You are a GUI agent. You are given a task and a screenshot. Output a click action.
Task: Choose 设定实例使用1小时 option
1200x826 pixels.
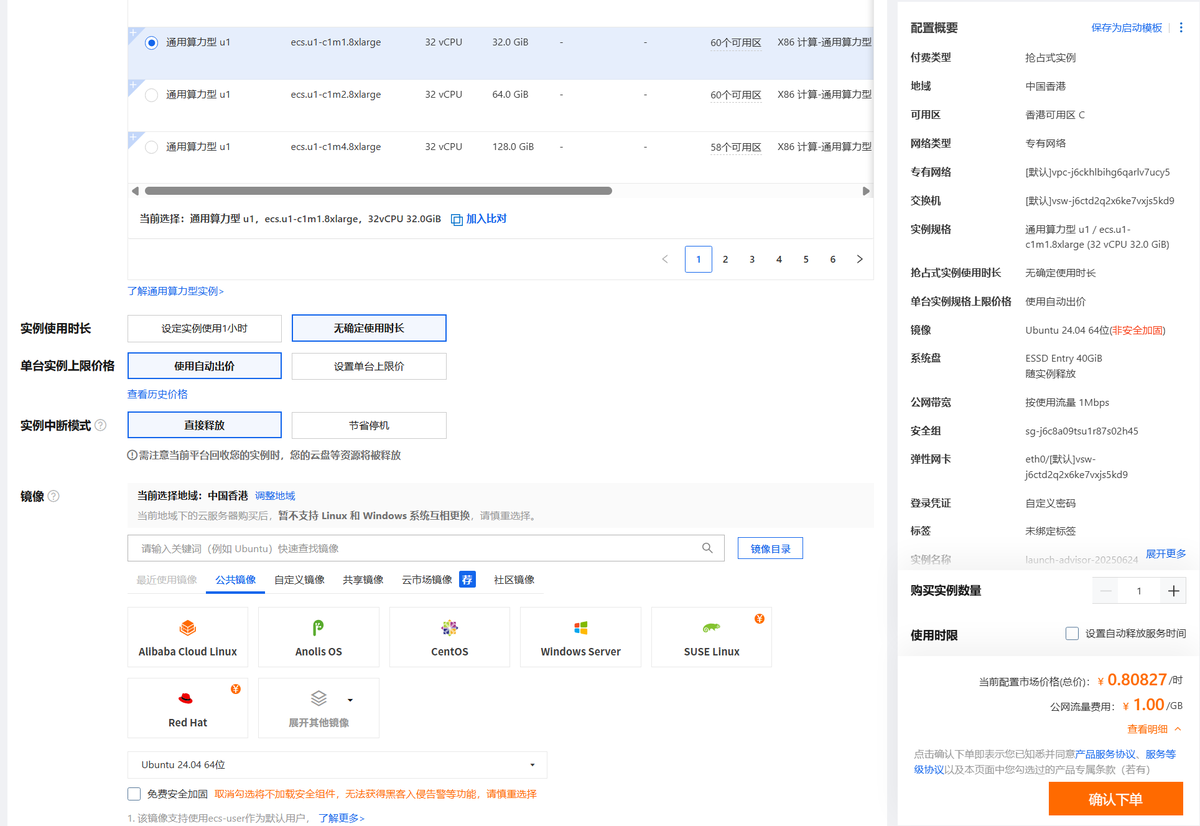click(205, 328)
